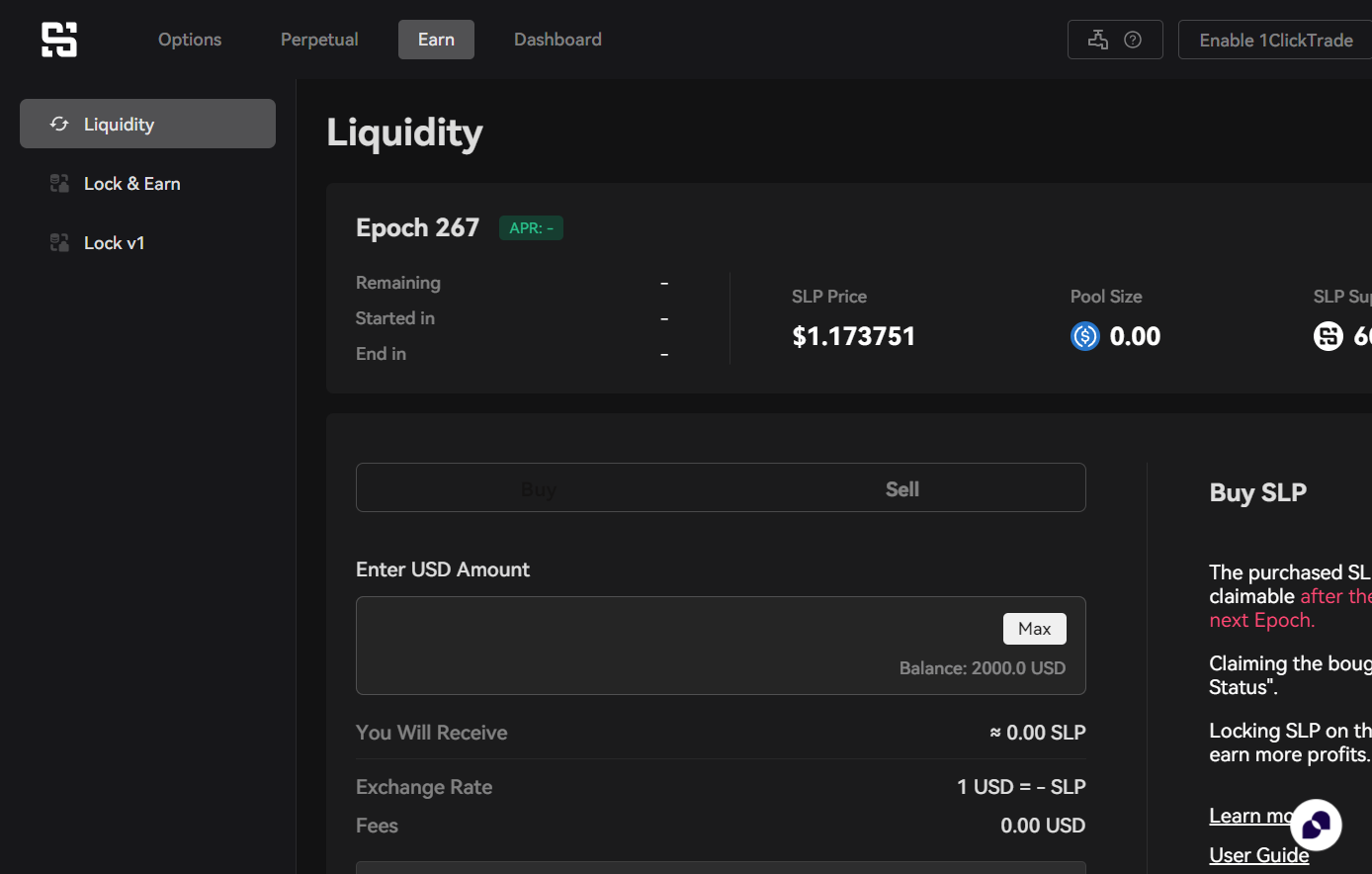The height and width of the screenshot is (874, 1372).
Task: Go to the Perpetual tab
Action: pos(319,40)
